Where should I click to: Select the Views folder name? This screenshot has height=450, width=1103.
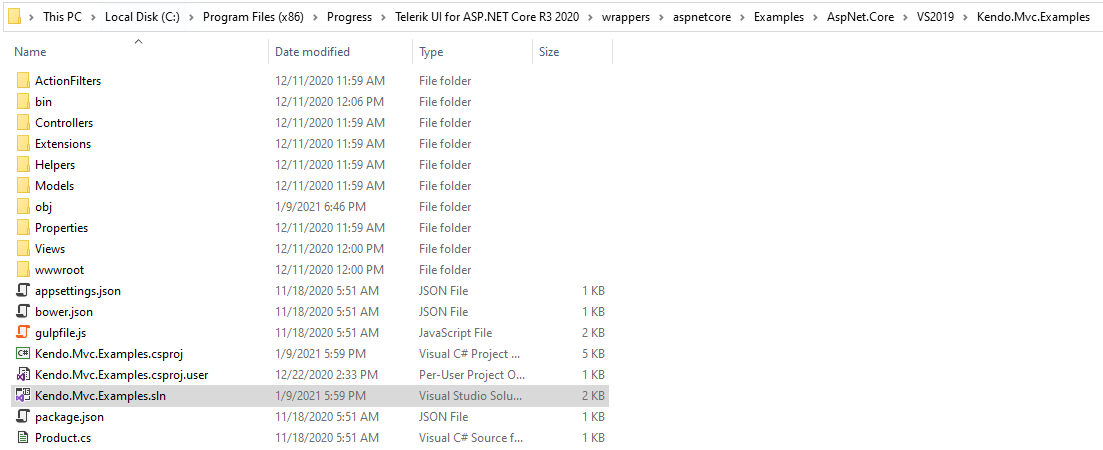pyautogui.click(x=50, y=249)
